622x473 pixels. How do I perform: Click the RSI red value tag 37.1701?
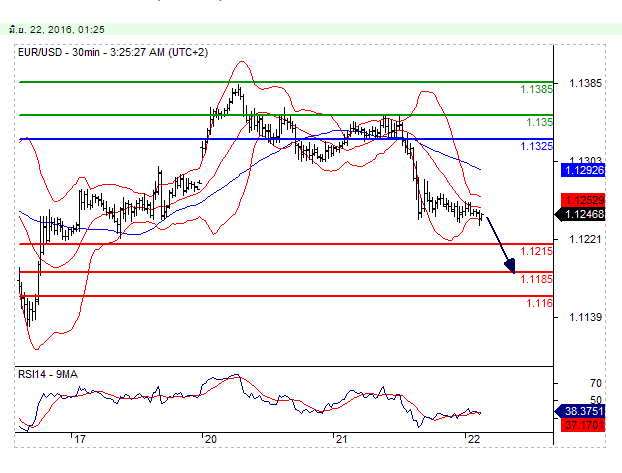tap(583, 425)
